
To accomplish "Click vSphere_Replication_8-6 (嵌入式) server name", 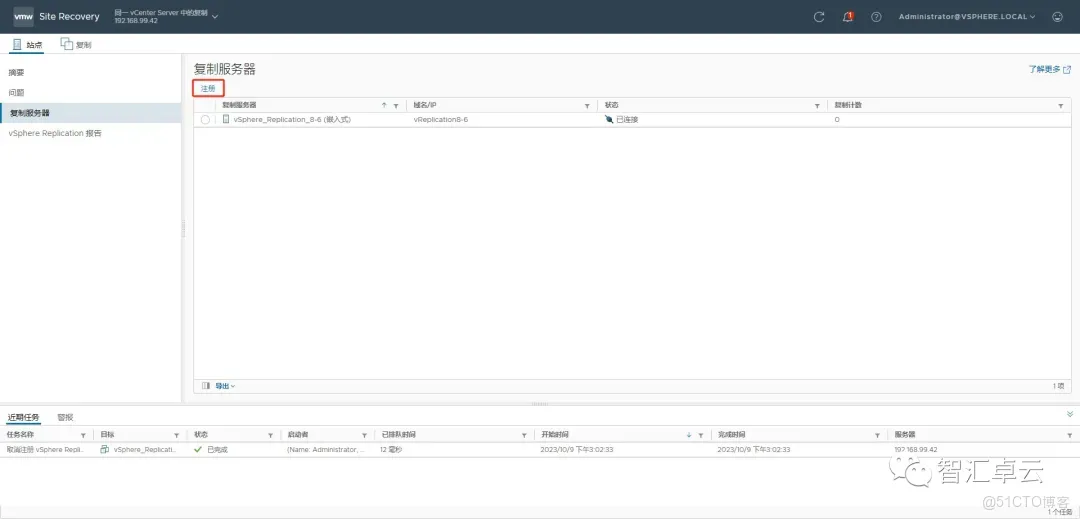I will point(292,120).
